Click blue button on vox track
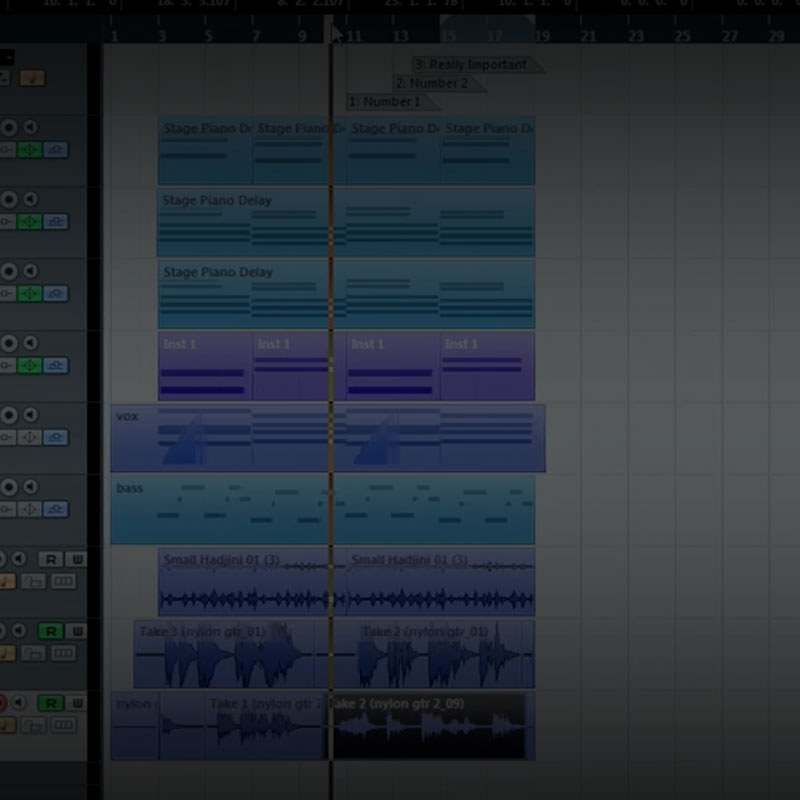This screenshot has height=800, width=800. [56, 437]
